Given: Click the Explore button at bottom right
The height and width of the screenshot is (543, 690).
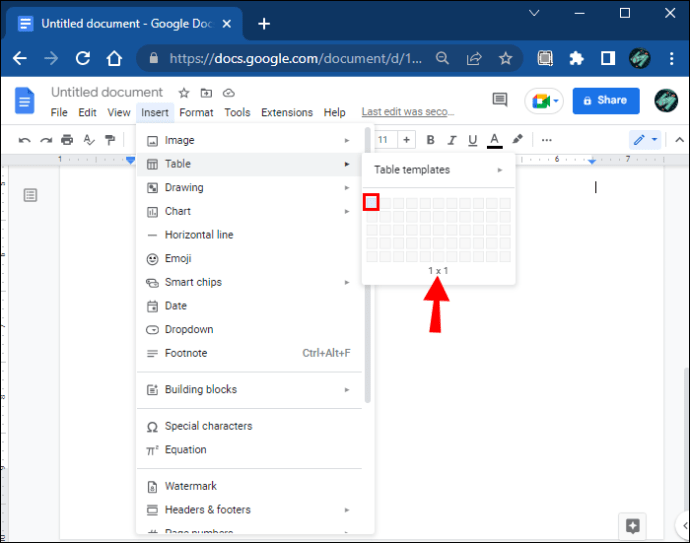Looking at the screenshot, I should coord(632,525).
